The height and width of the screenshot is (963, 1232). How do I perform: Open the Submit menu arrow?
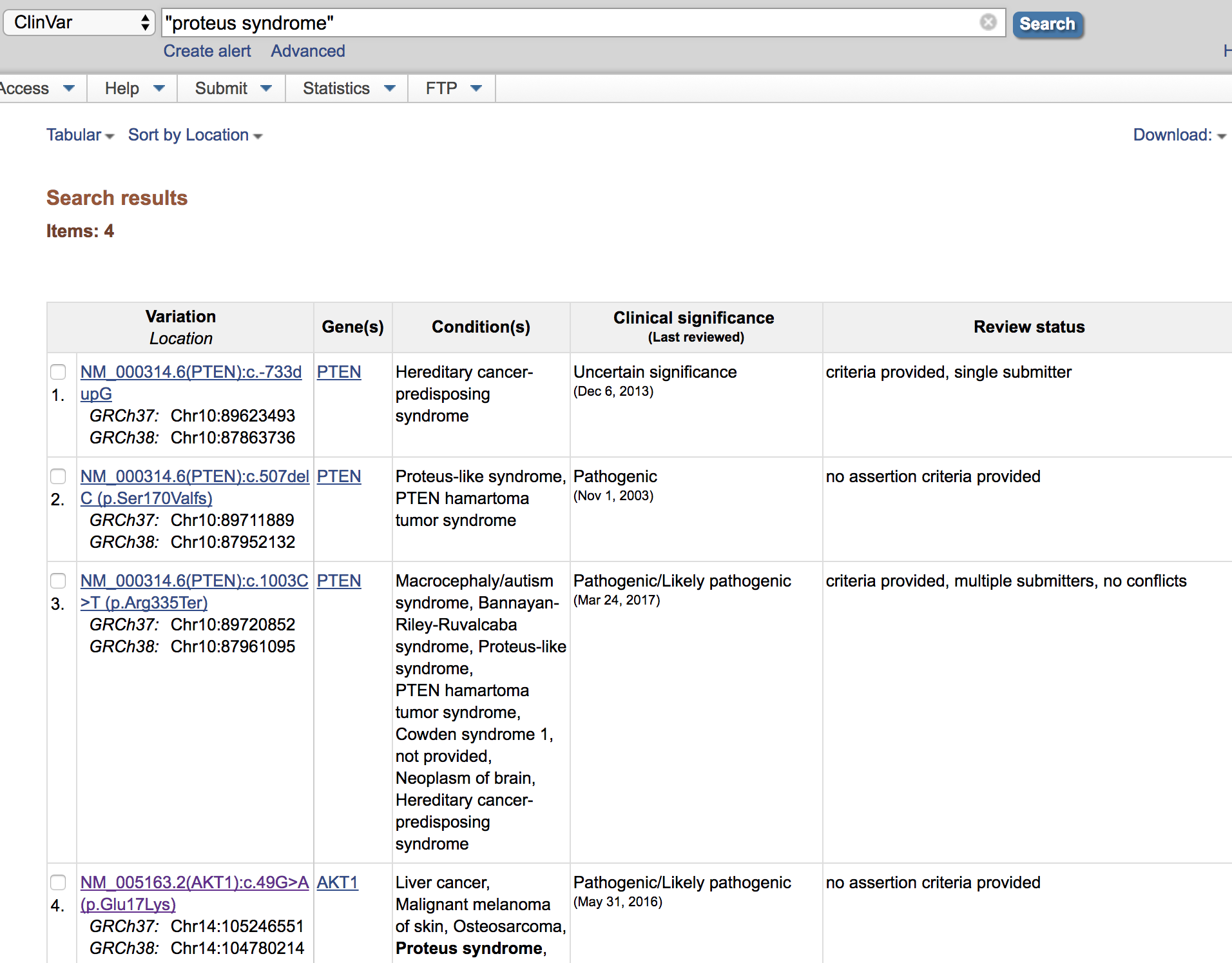click(266, 88)
